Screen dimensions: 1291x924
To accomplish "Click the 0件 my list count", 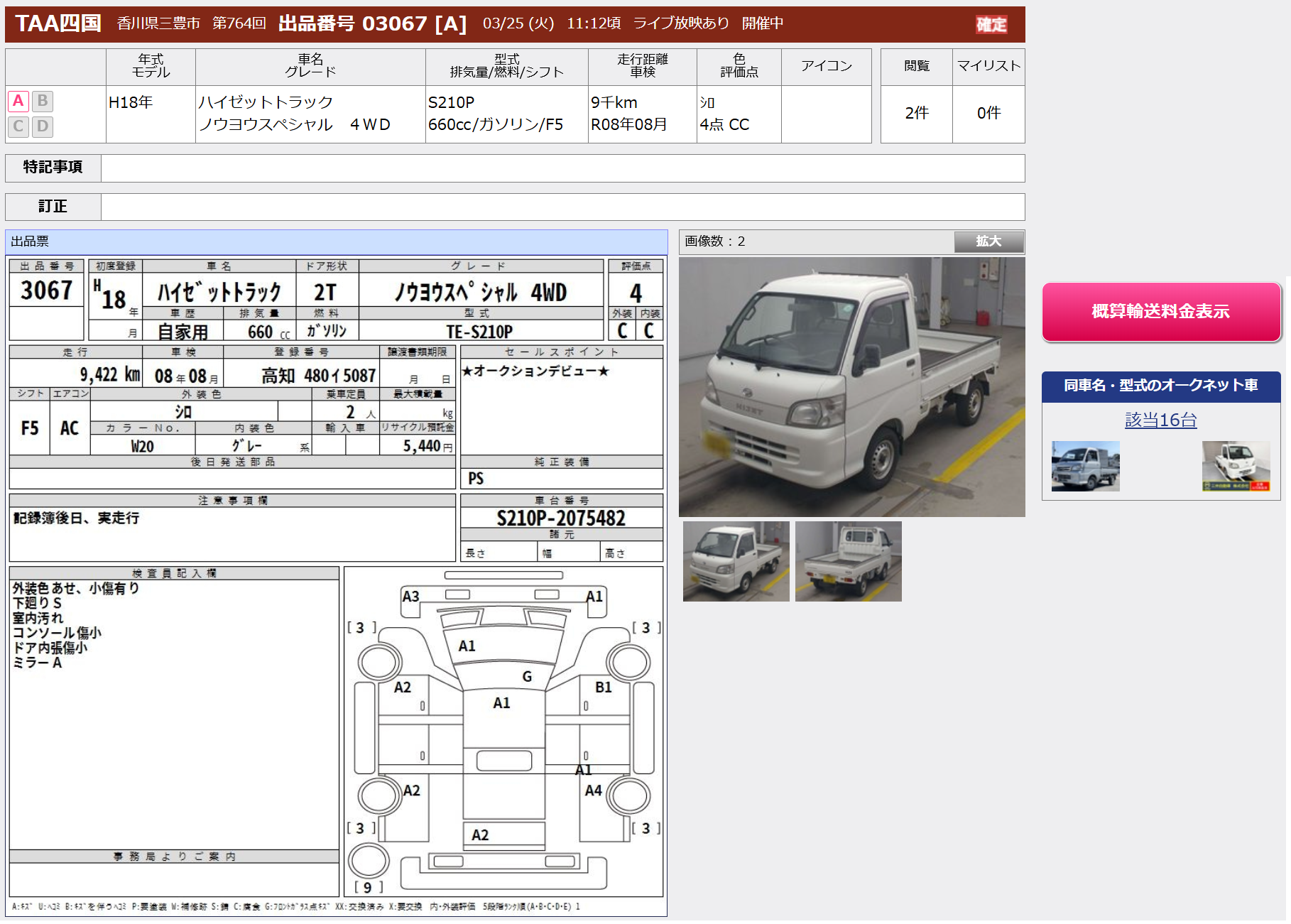I will click(988, 113).
